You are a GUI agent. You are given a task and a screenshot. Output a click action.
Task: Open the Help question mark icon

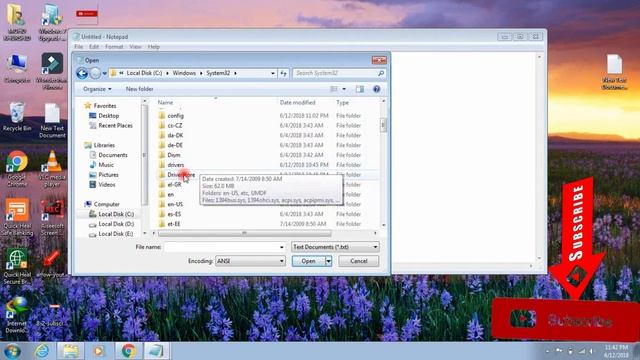[376, 89]
